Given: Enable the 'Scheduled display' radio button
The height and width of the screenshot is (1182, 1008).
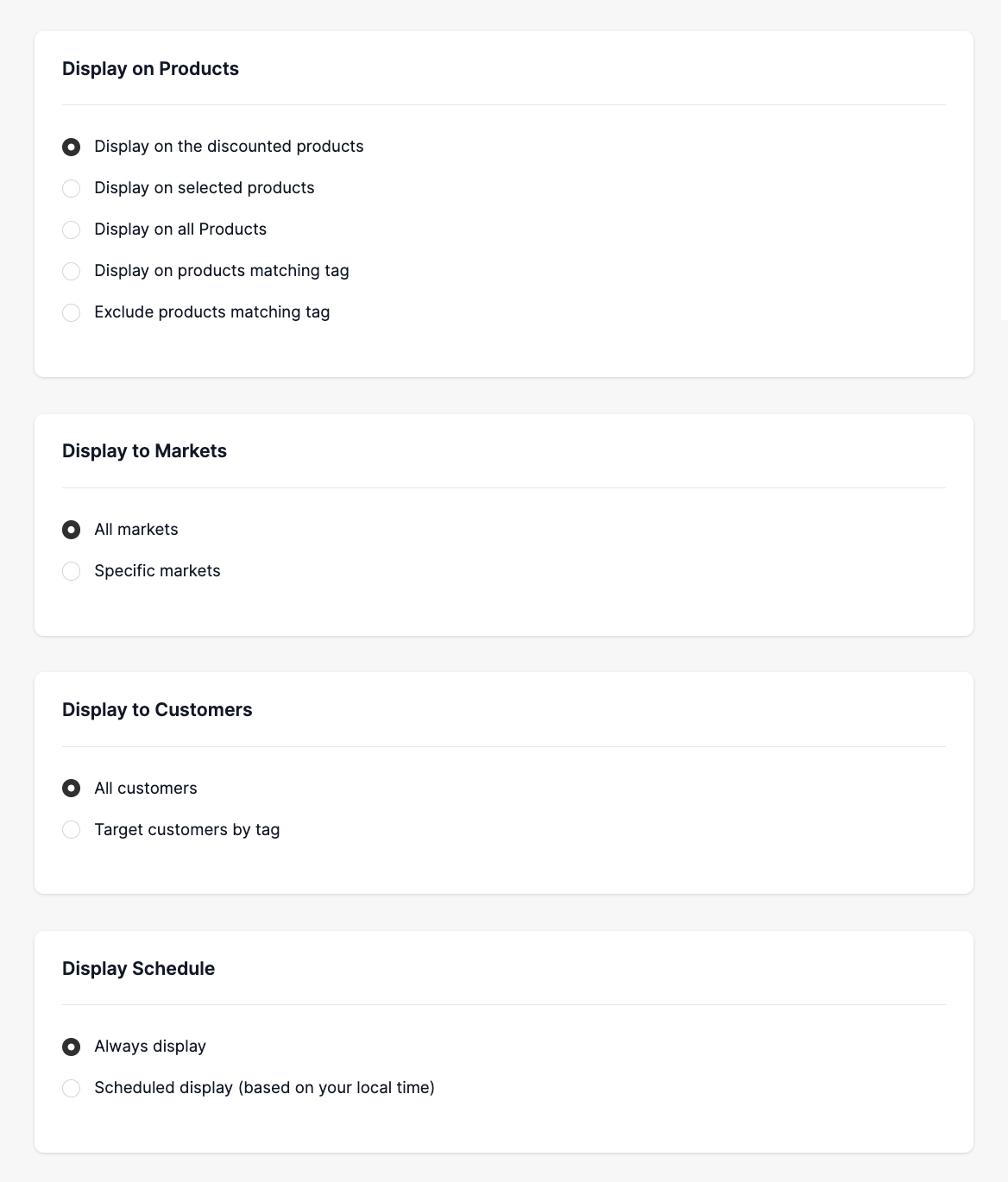Looking at the screenshot, I should [x=72, y=1089].
